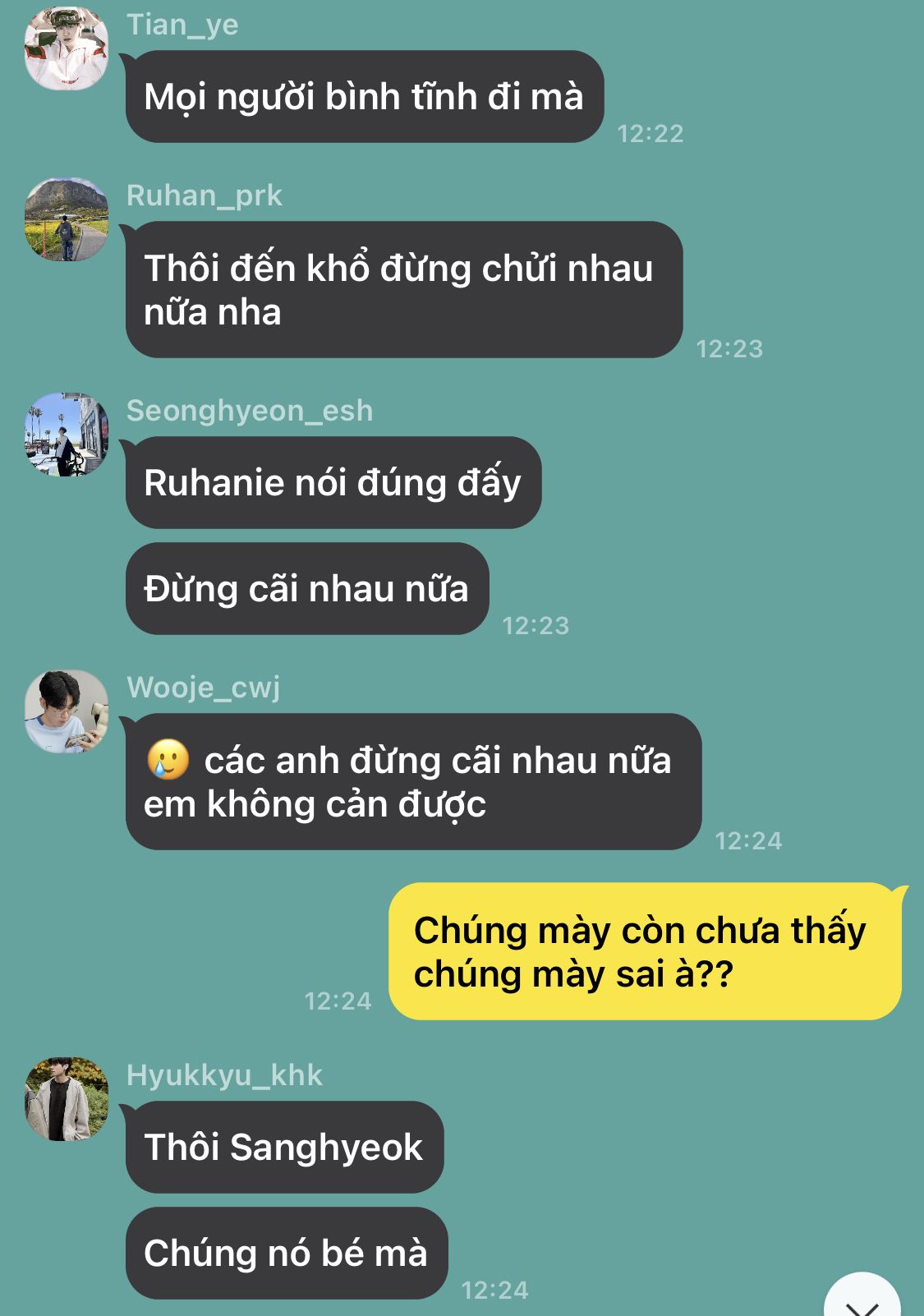Tap the message "Chúng nó bé mà"
Viewport: 924px width, 1316px height.
[287, 1253]
